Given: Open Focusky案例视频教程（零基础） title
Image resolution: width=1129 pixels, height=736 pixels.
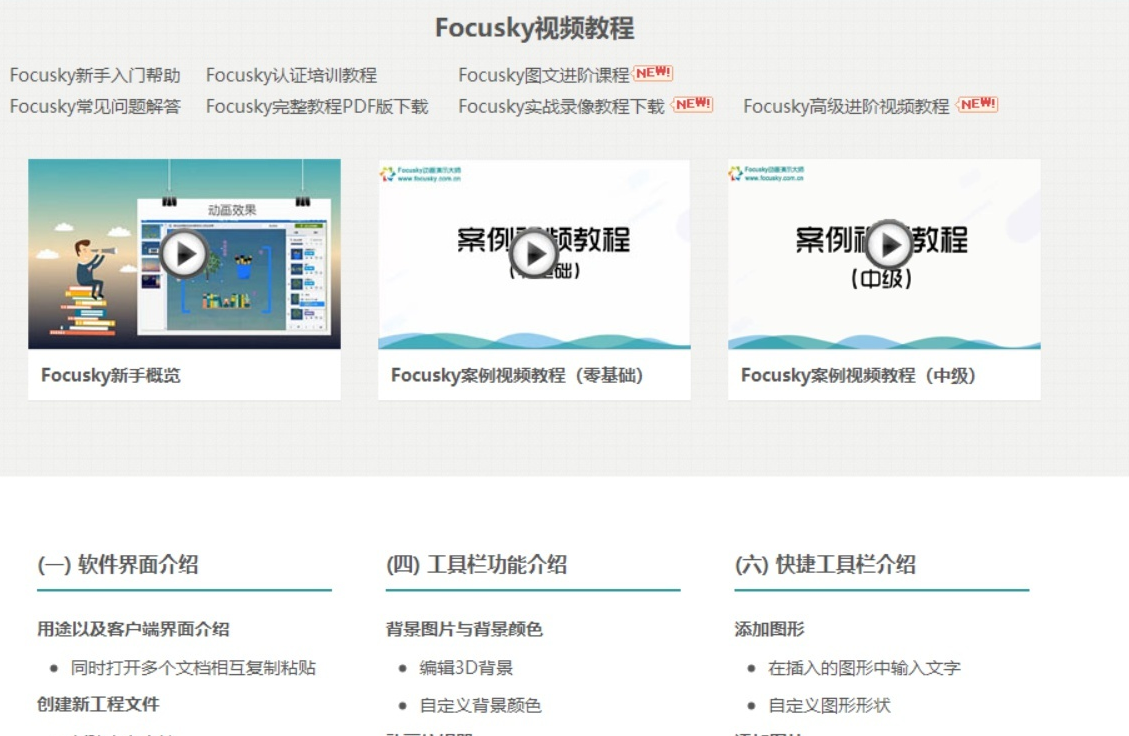Looking at the screenshot, I should click(517, 375).
